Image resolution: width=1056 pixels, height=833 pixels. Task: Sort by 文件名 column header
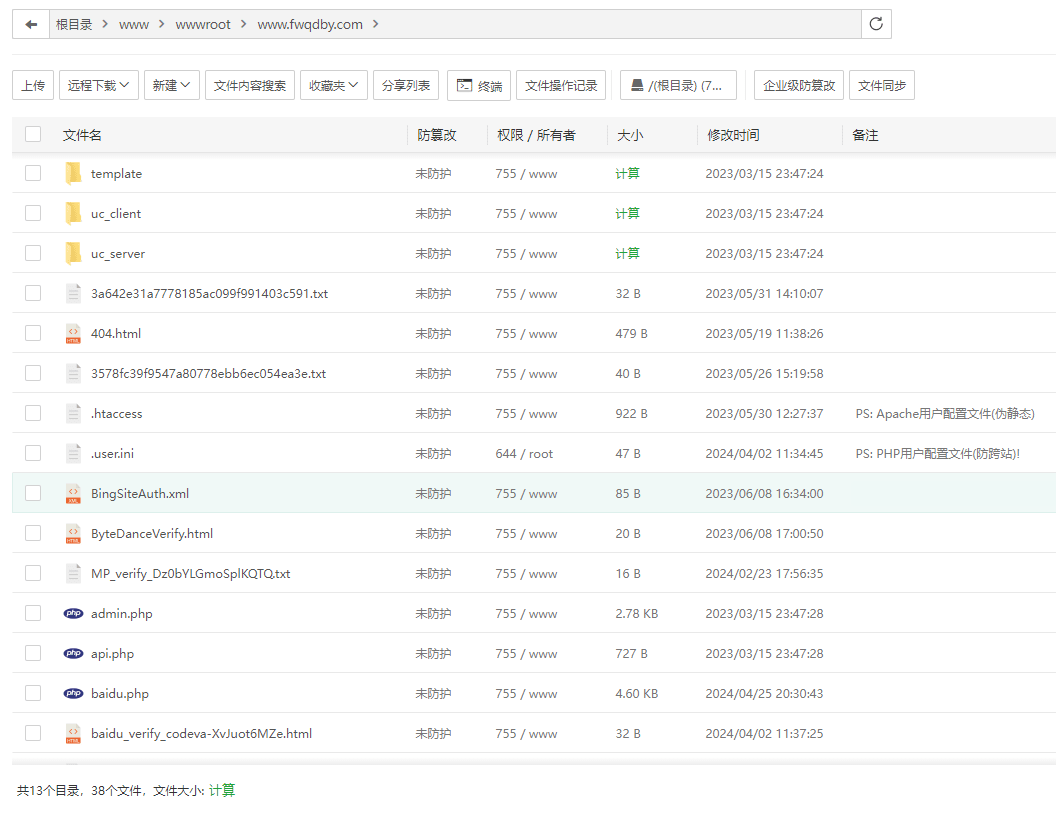click(x=82, y=135)
